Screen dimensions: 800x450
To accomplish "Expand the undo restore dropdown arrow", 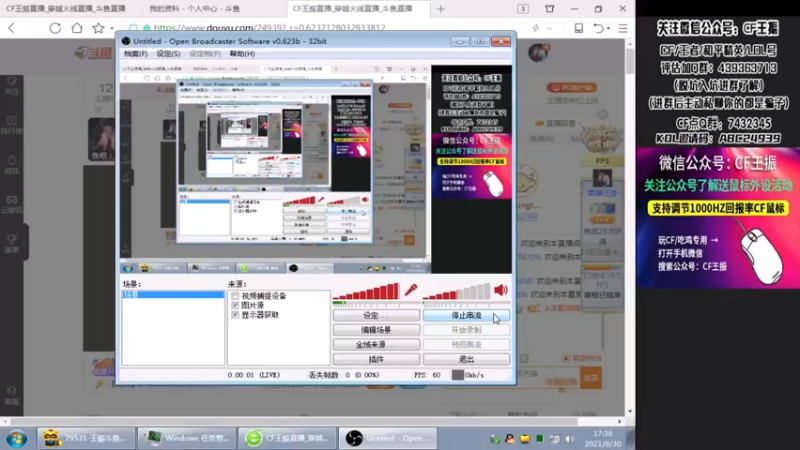I will (x=609, y=29).
